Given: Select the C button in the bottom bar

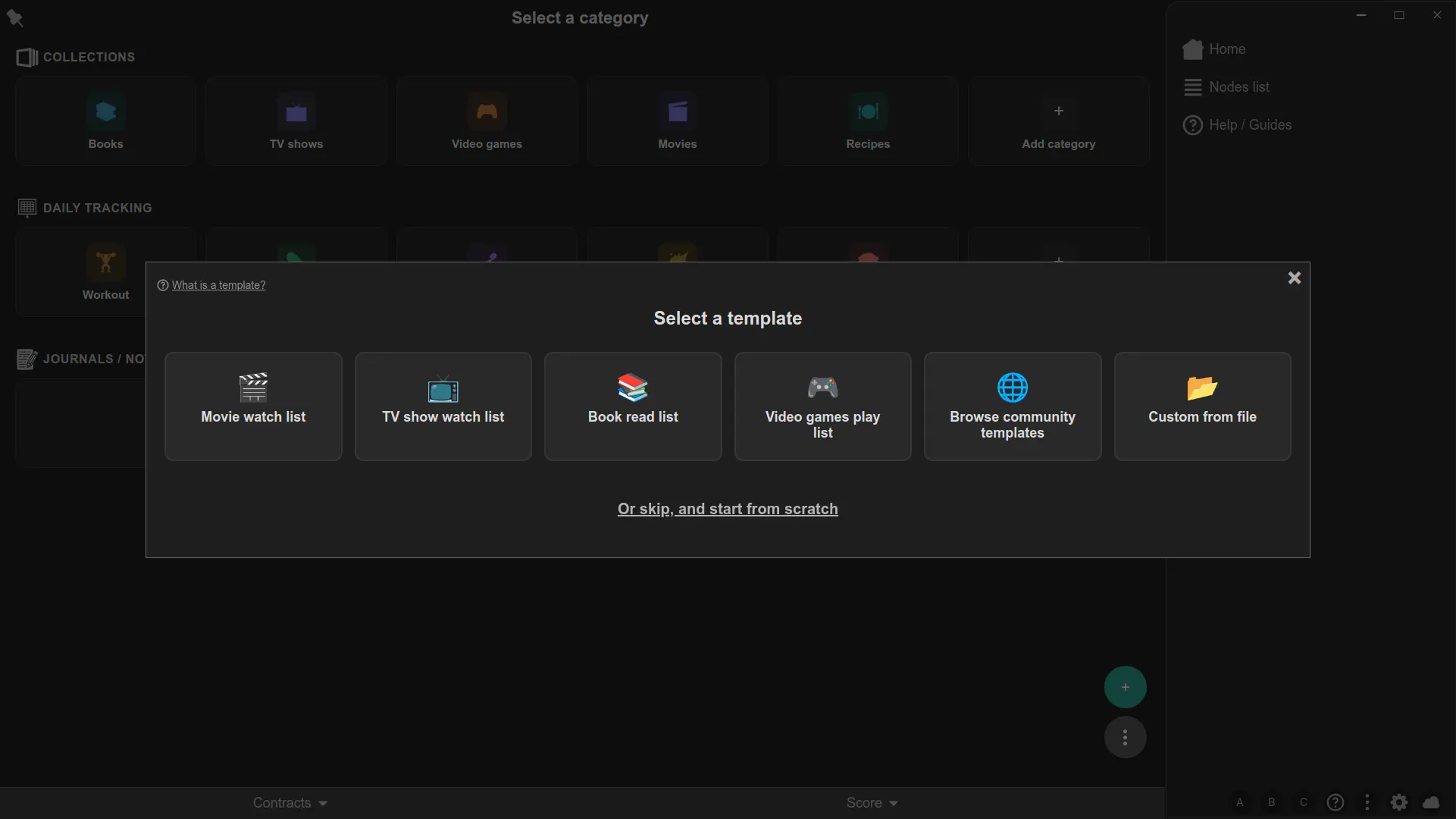Looking at the screenshot, I should (x=1304, y=802).
